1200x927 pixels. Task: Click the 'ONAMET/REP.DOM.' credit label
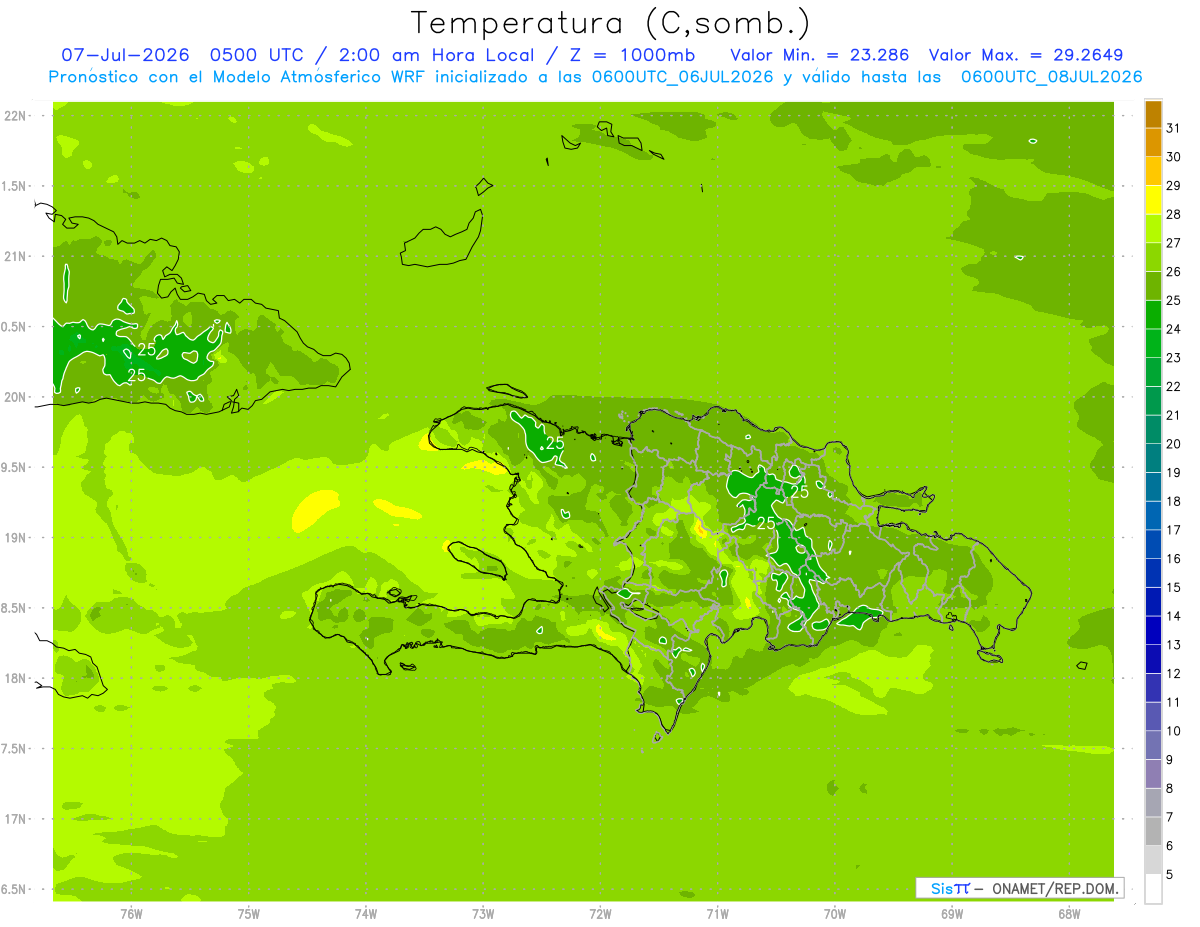pyautogui.click(x=1055, y=888)
